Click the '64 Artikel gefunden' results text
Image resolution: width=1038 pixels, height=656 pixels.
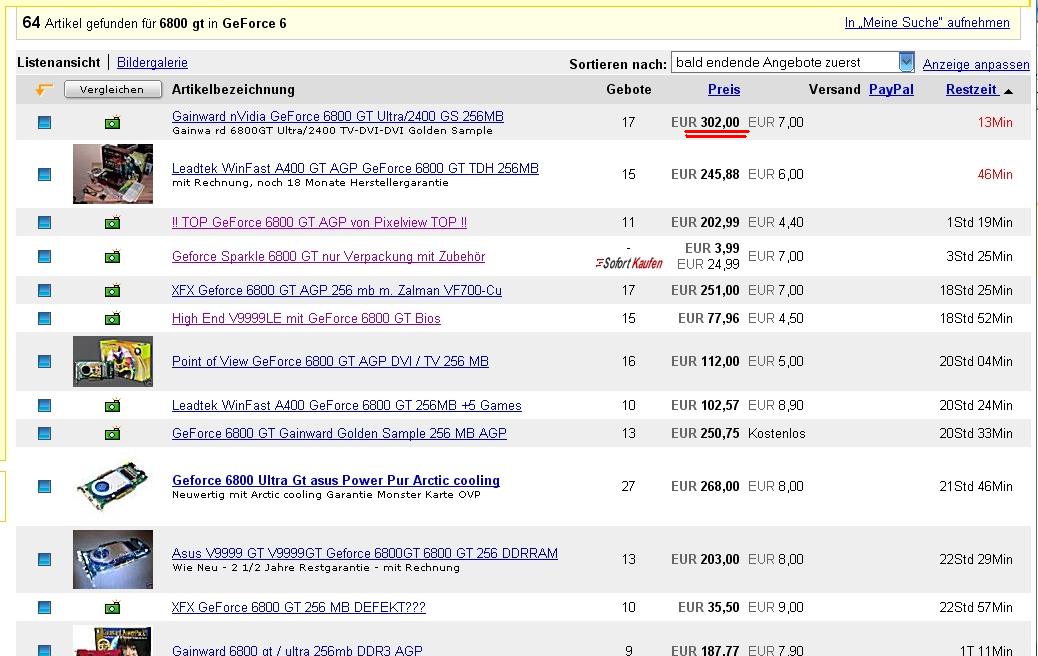[154, 23]
